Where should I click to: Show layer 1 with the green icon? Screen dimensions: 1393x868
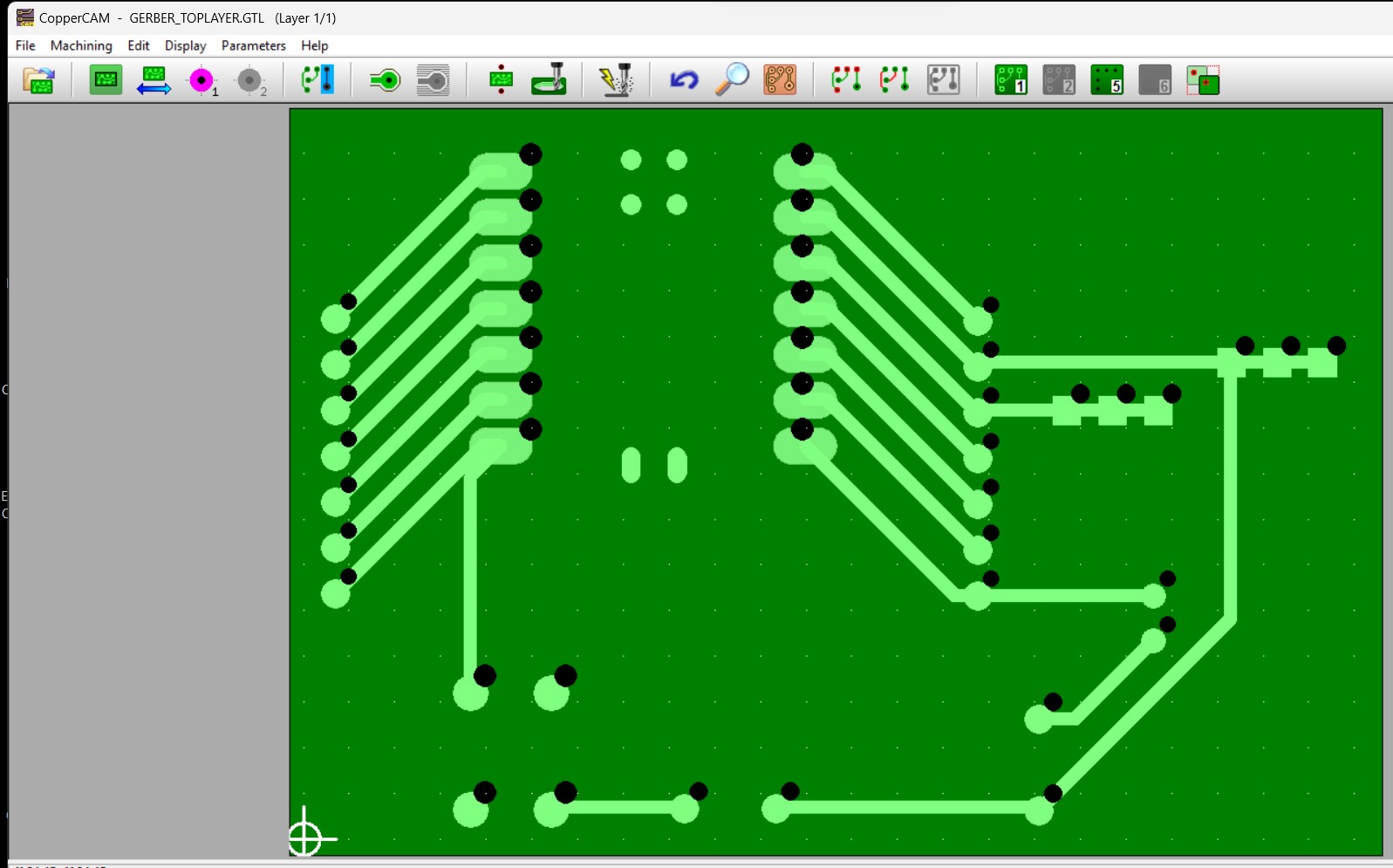1011,80
